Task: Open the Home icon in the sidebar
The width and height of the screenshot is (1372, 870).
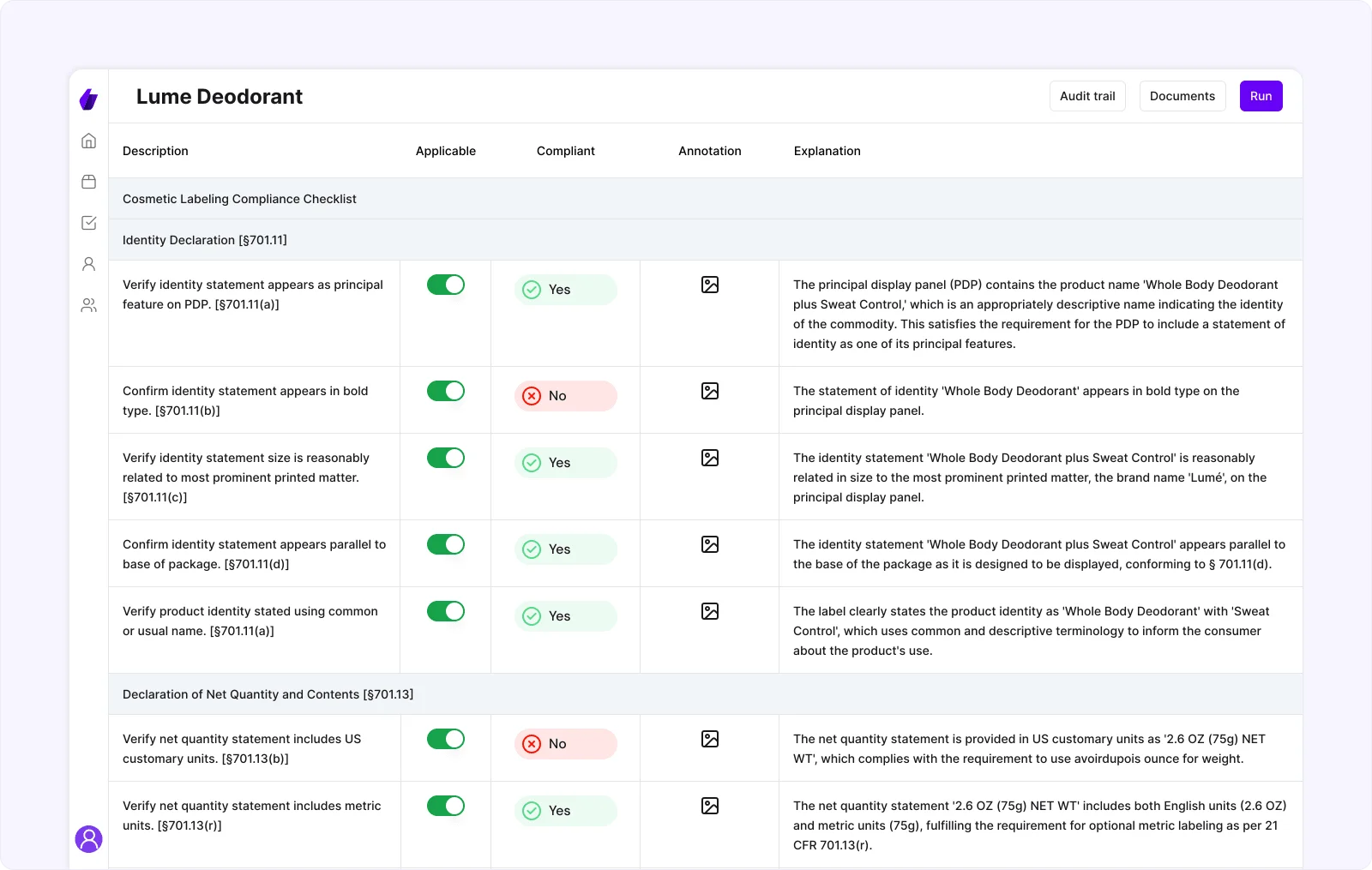Action: click(88, 141)
